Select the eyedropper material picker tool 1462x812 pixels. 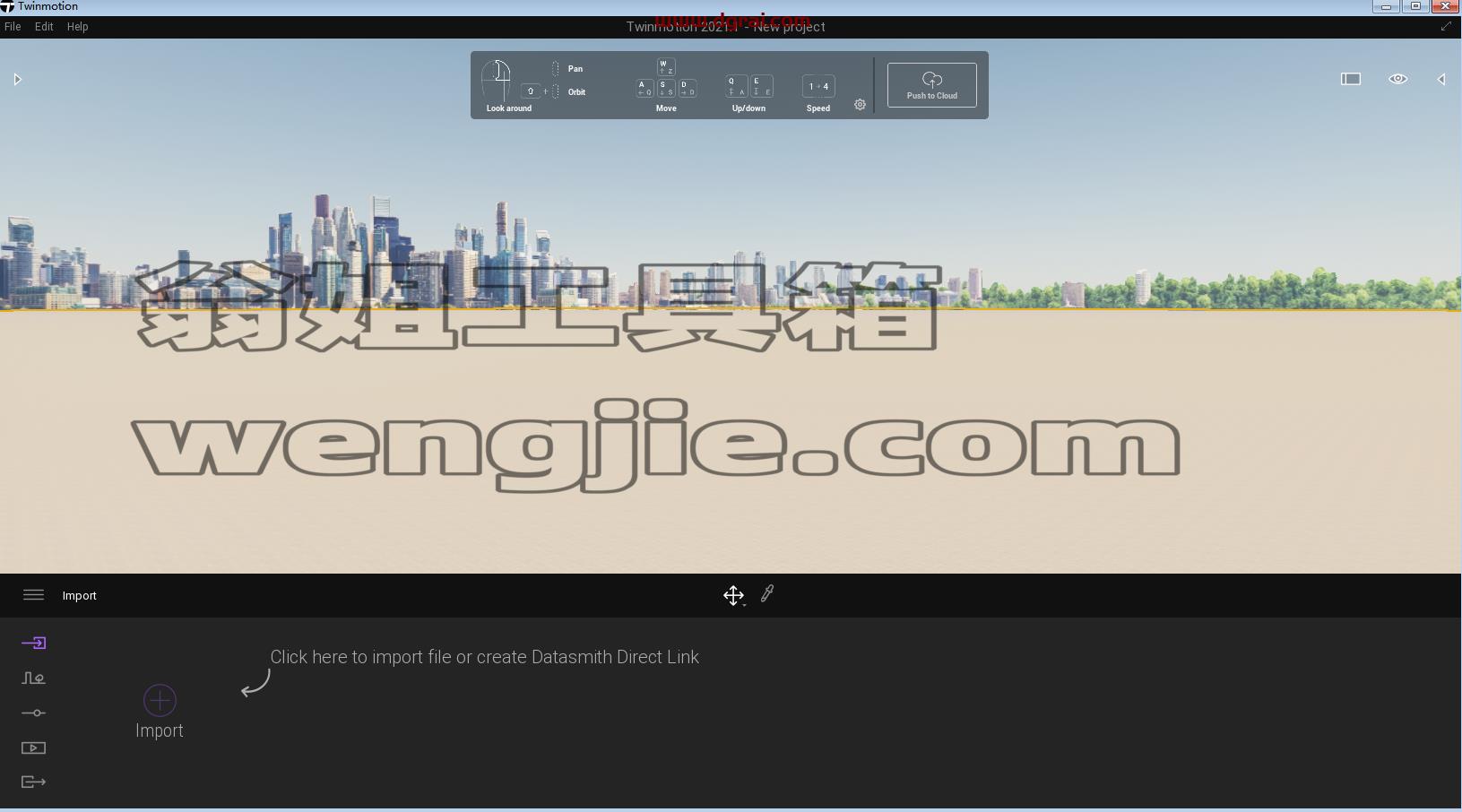pos(767,594)
